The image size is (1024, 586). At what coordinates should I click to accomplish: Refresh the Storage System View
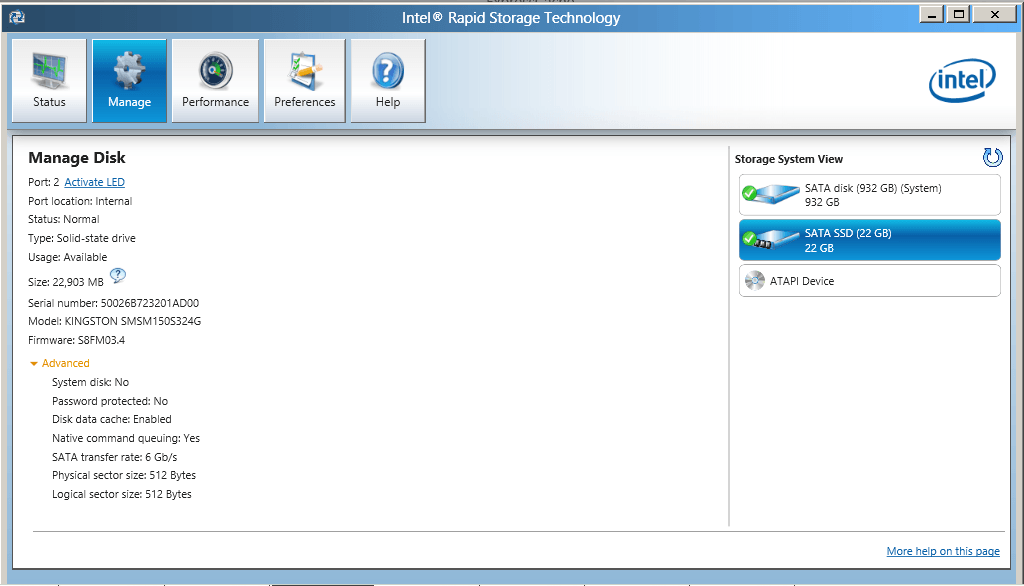[x=992, y=157]
